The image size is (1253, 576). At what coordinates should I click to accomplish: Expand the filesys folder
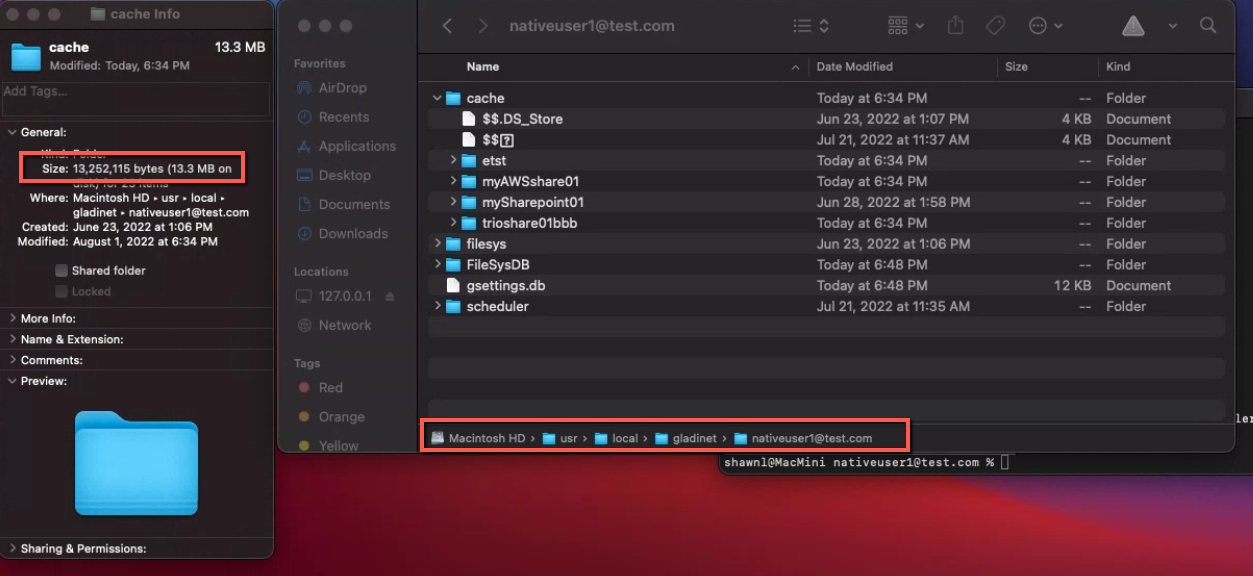[x=437, y=244]
